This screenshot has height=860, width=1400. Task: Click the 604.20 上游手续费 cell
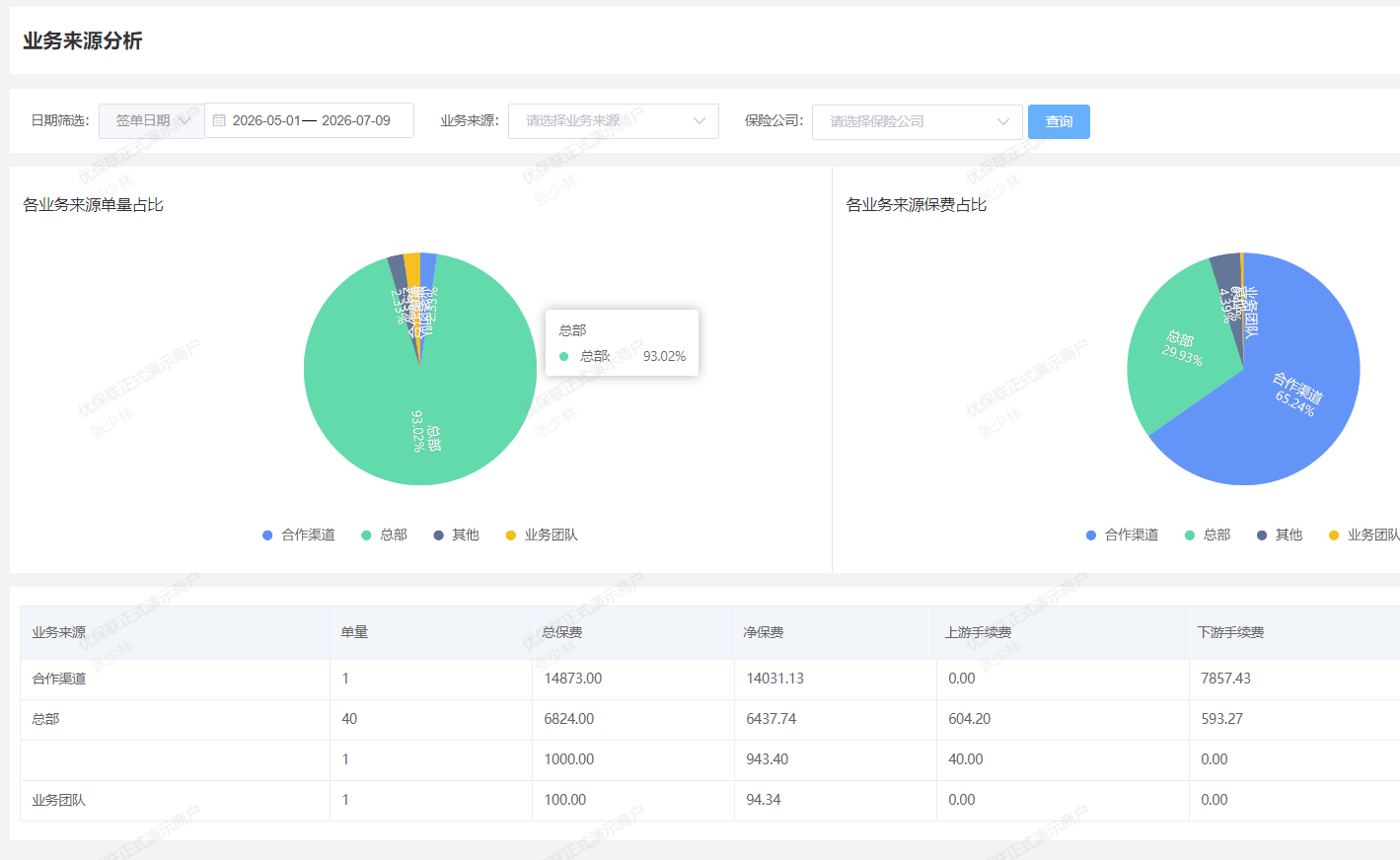pos(1063,719)
